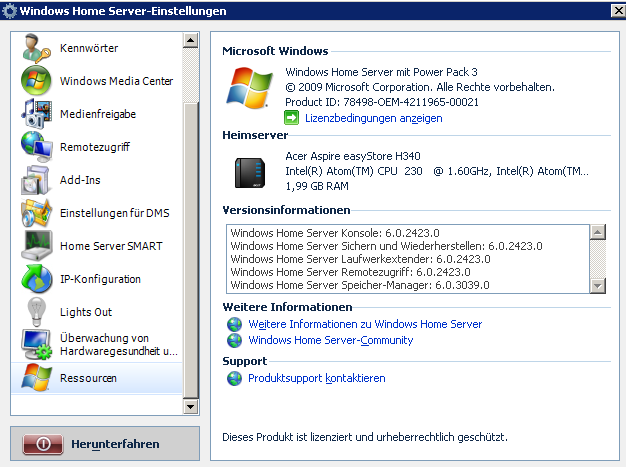
Task: Switch to Medienfreigabe settings
Action: click(x=97, y=114)
